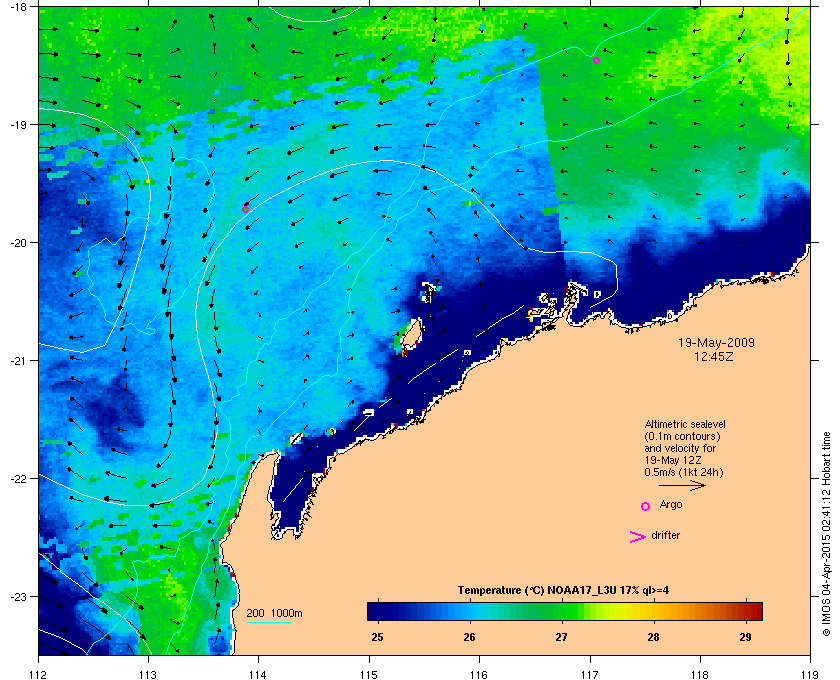
Task: Click the longitude axis label 112
Action: 39,674
